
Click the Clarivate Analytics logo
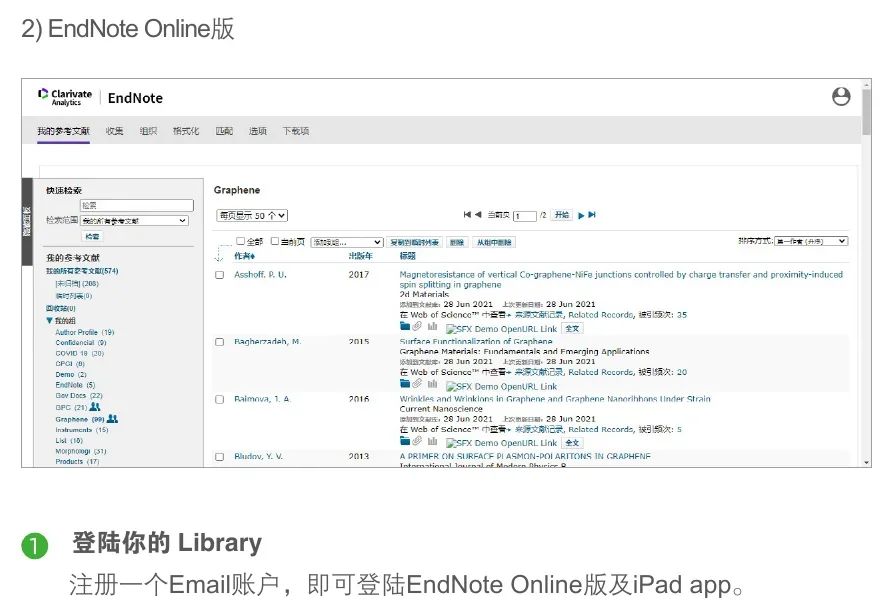coord(65,97)
